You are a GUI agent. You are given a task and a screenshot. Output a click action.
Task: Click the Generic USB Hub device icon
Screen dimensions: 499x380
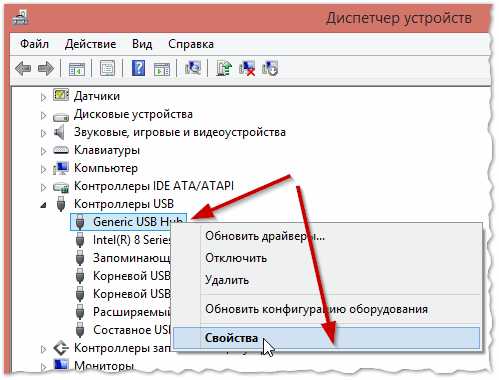[80, 222]
